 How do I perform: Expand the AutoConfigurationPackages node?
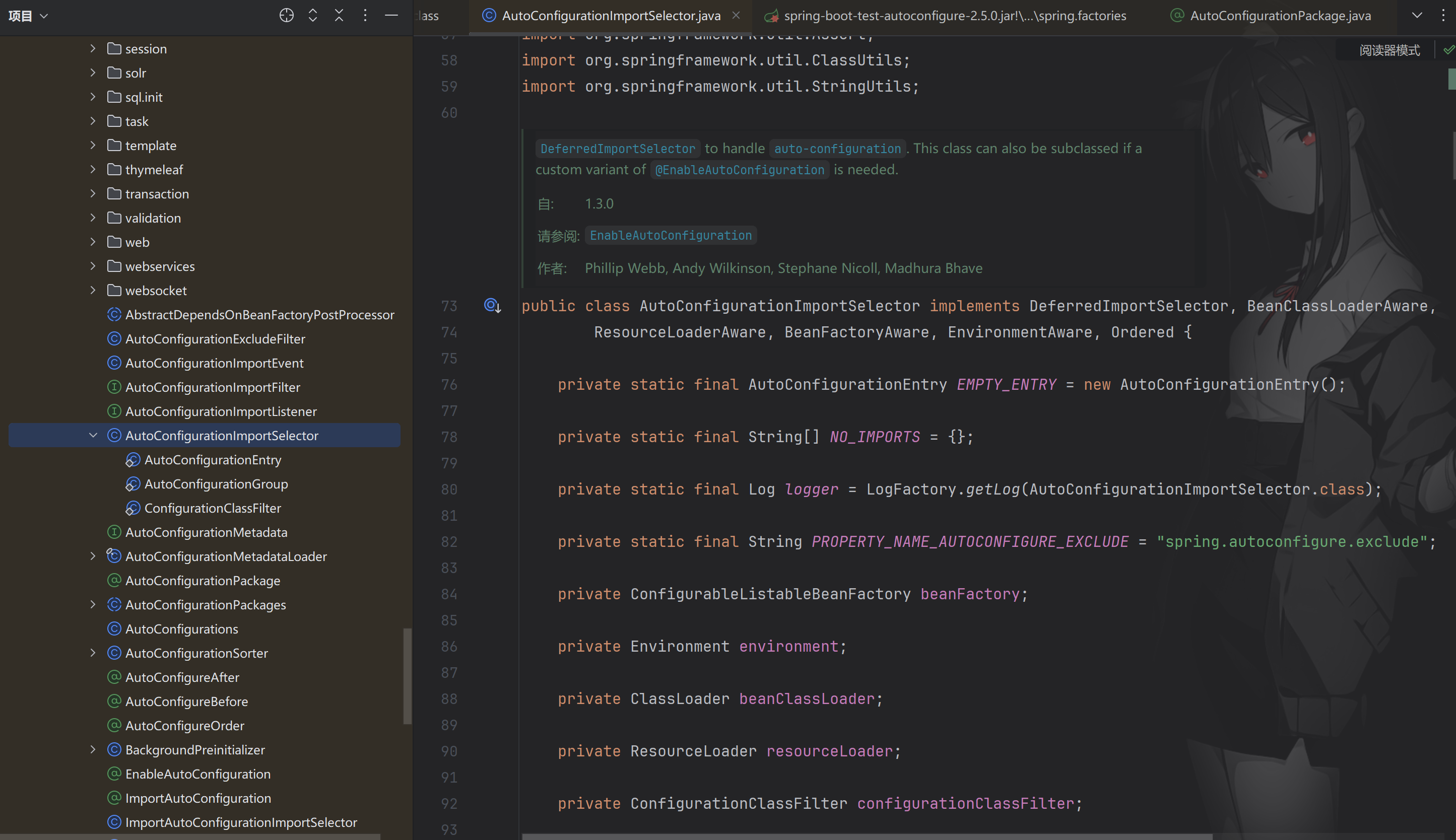[x=93, y=605]
